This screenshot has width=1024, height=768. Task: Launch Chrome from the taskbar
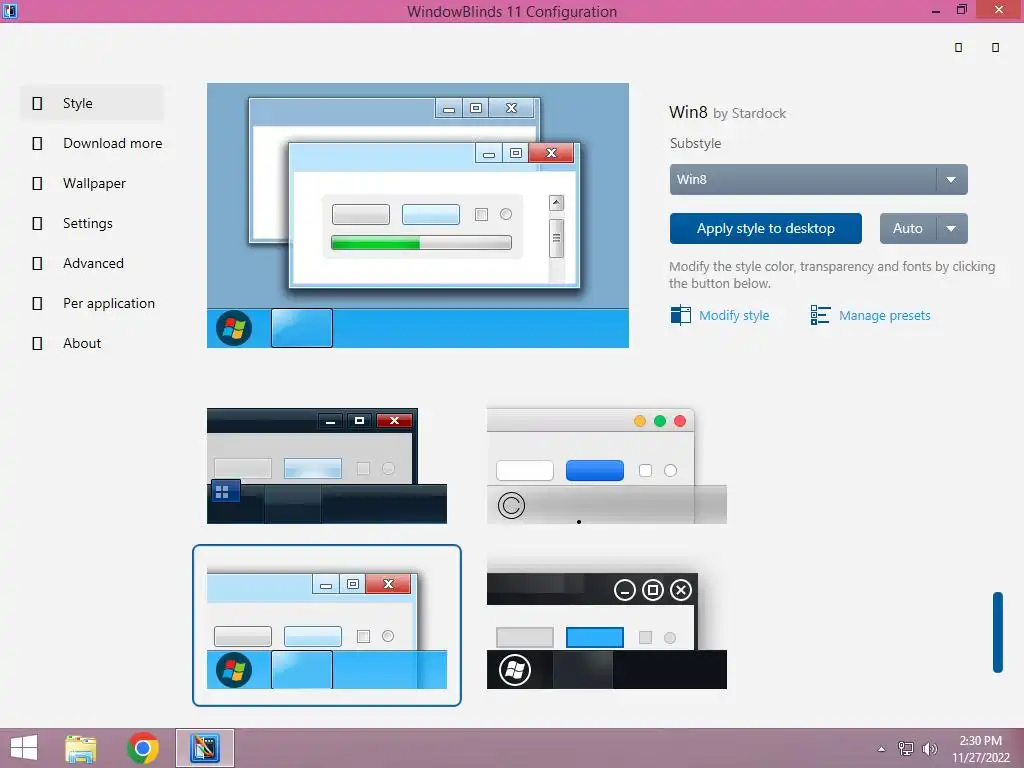point(143,748)
